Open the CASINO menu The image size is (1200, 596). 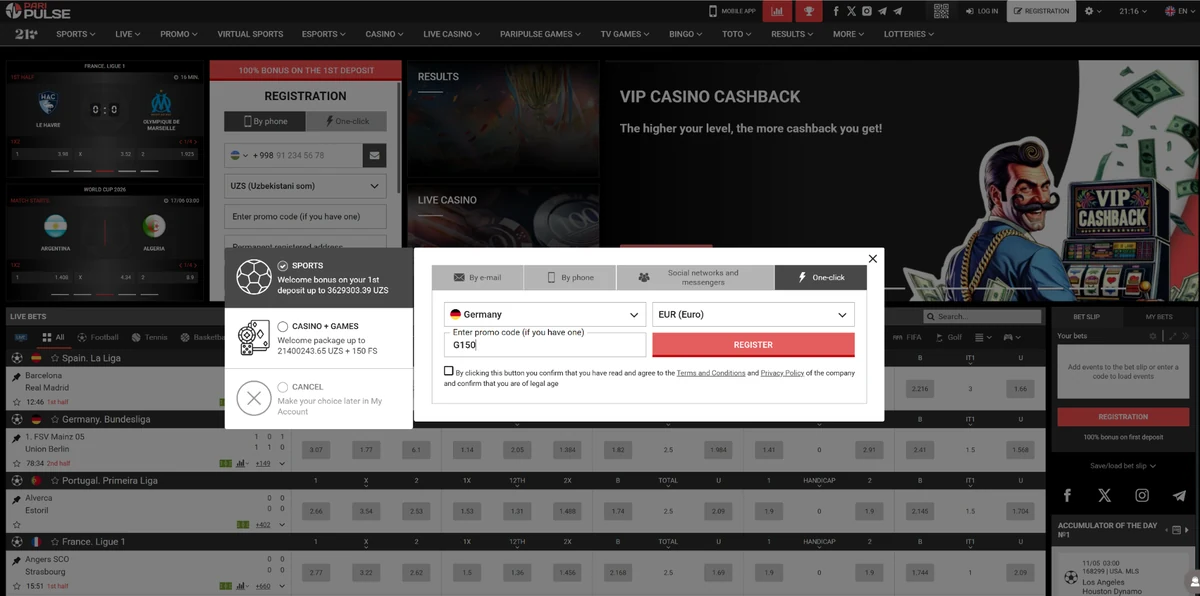tap(385, 34)
